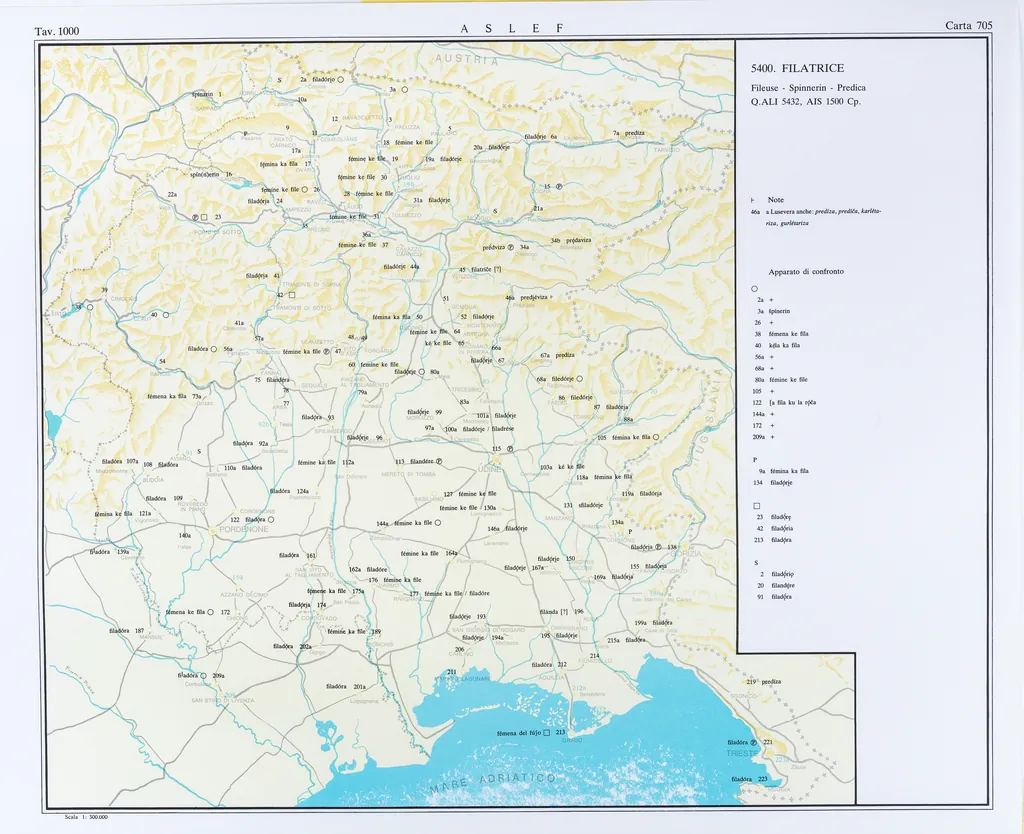Click the "Scala 1: 300.000" scale text
The height and width of the screenshot is (834, 1024).
point(85,817)
